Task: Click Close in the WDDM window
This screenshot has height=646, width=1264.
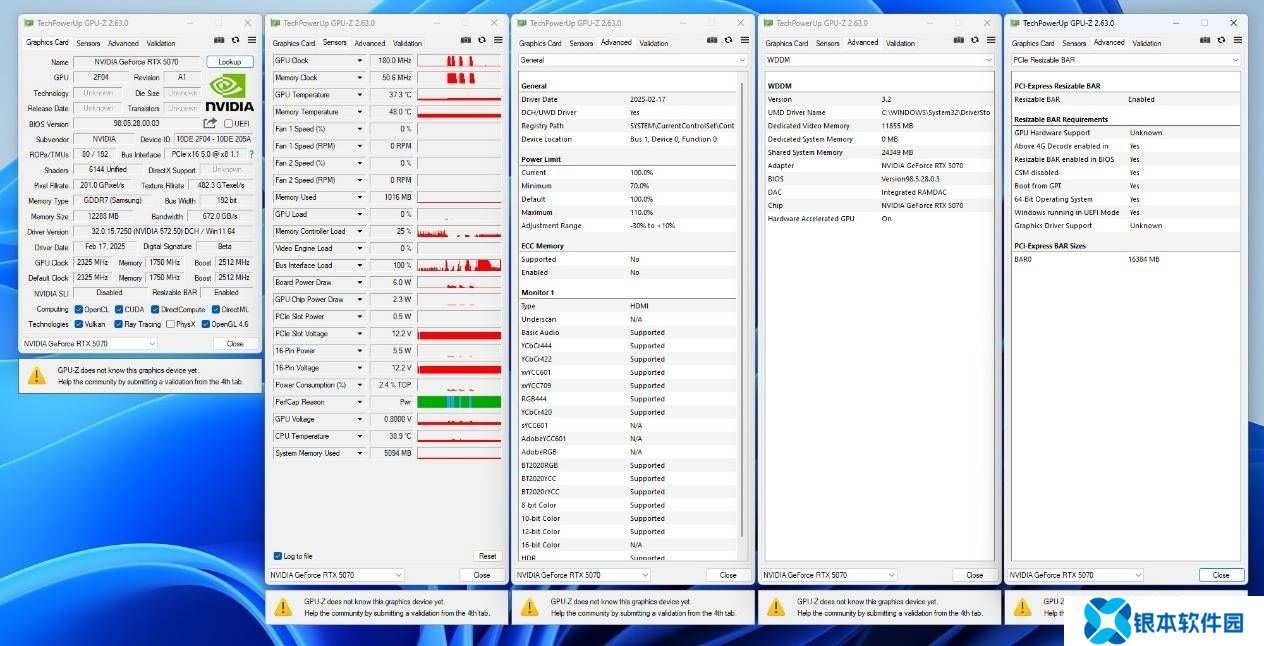Action: click(x=975, y=575)
